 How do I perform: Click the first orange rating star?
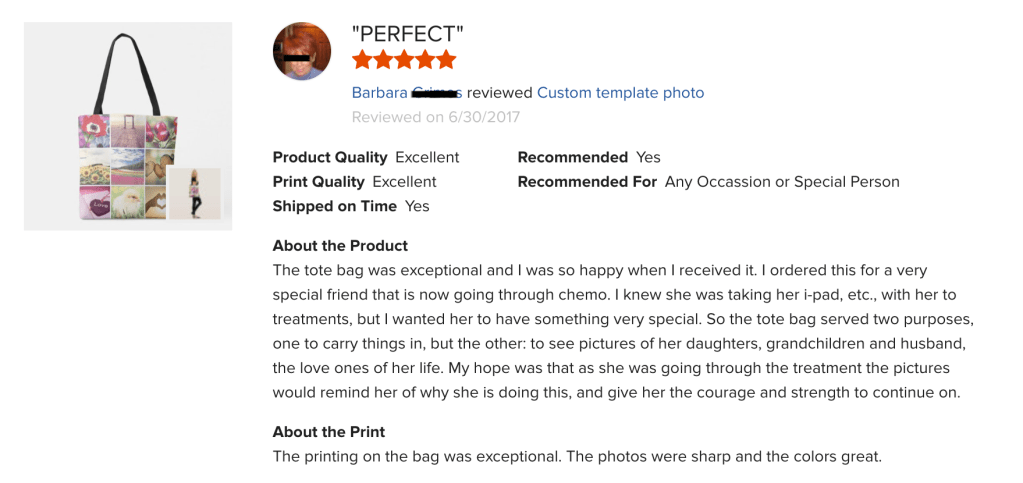[362, 60]
